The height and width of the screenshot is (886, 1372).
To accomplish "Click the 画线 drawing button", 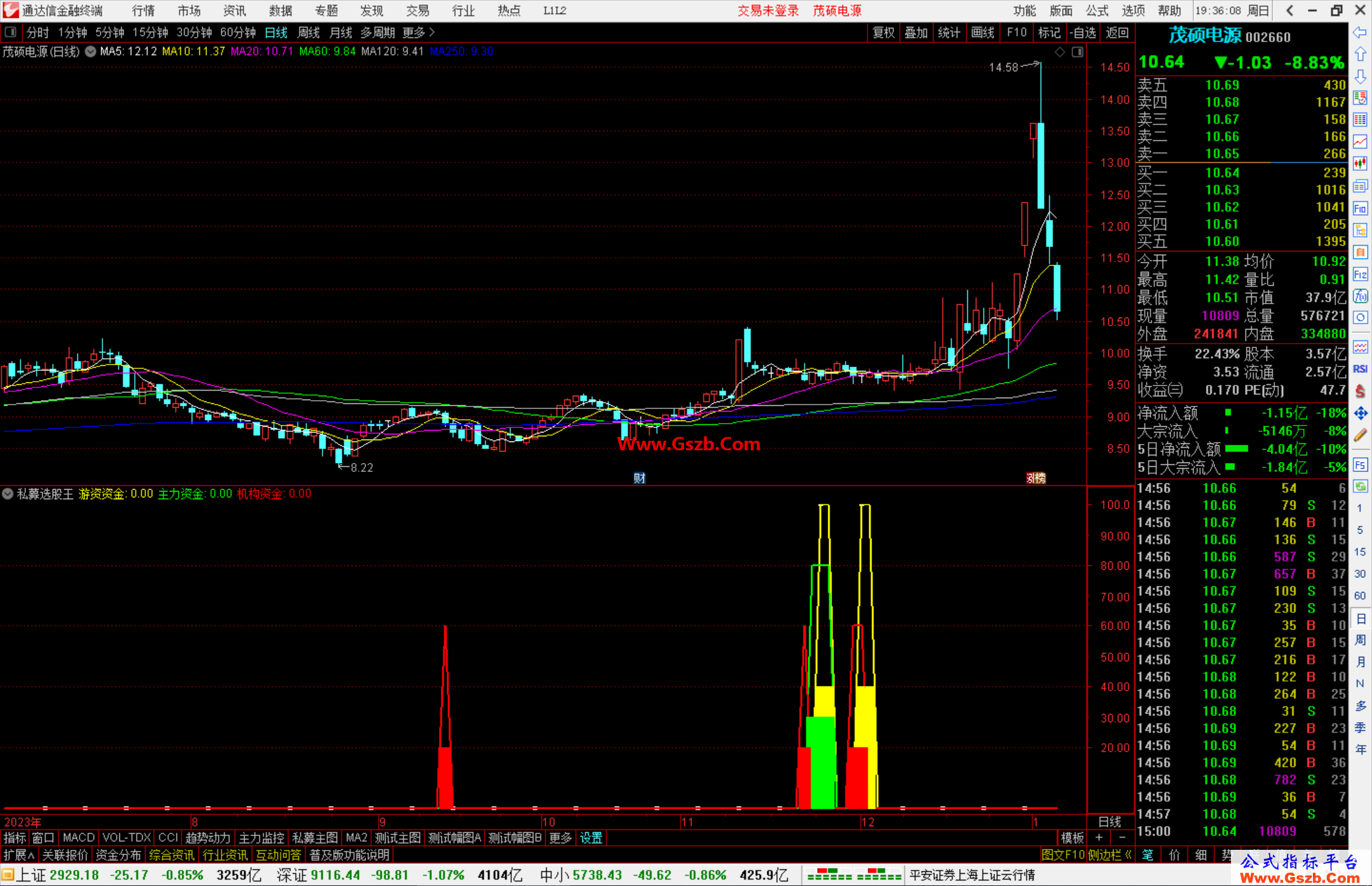I will tap(983, 32).
